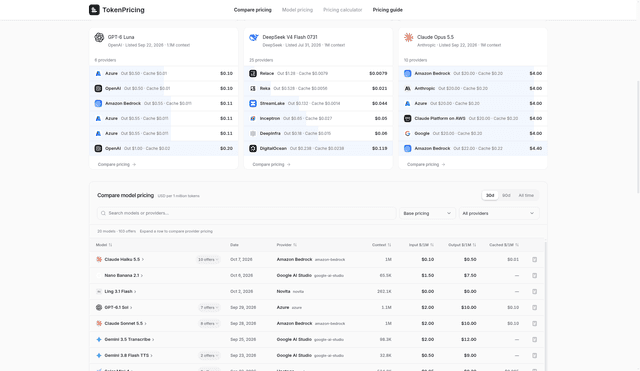Image resolution: width=640 pixels, height=371 pixels.
Task: Click the Amazon Bedrock icon on the $0.11 row
Action: tap(98, 104)
